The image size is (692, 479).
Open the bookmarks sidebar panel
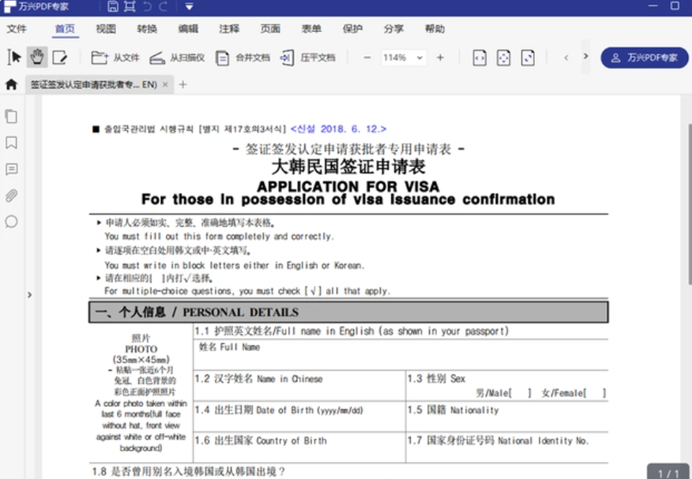click(x=11, y=143)
